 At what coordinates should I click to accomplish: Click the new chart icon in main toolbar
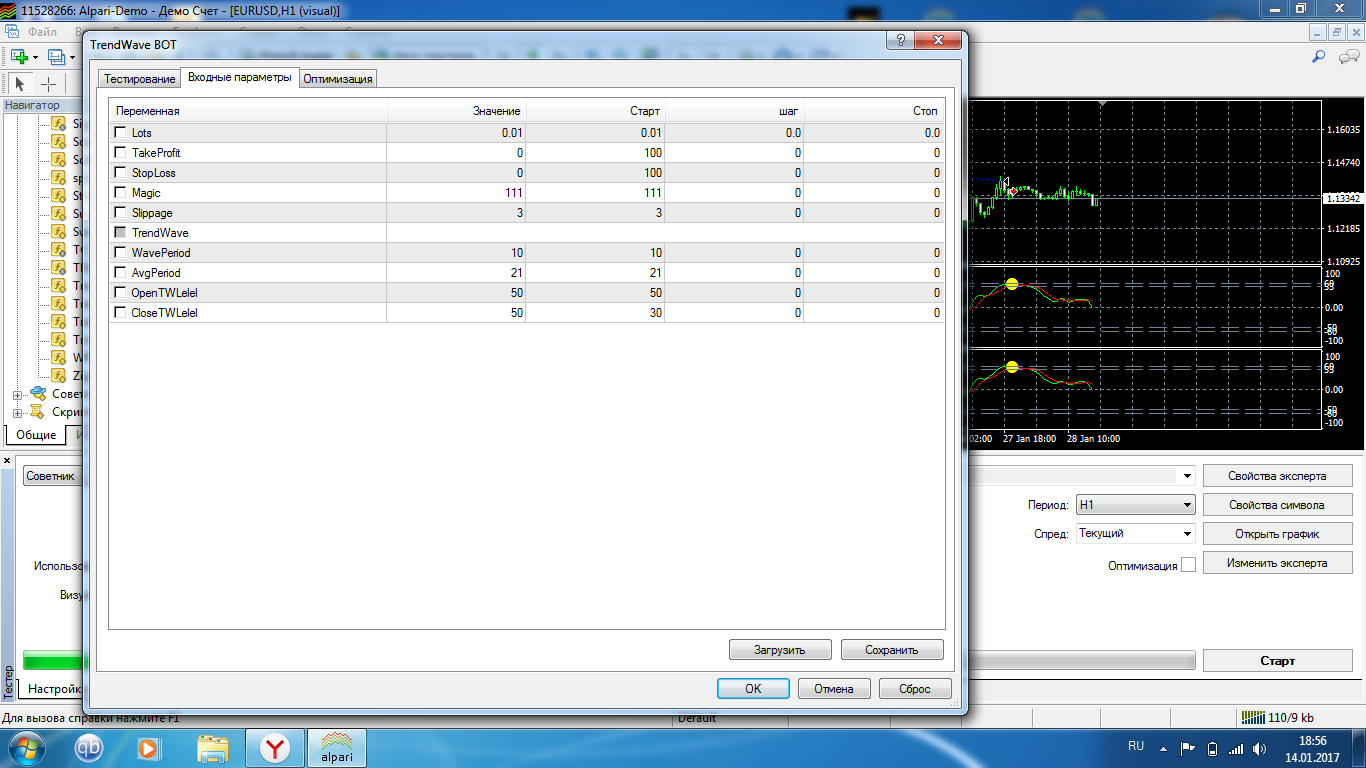tap(18, 57)
